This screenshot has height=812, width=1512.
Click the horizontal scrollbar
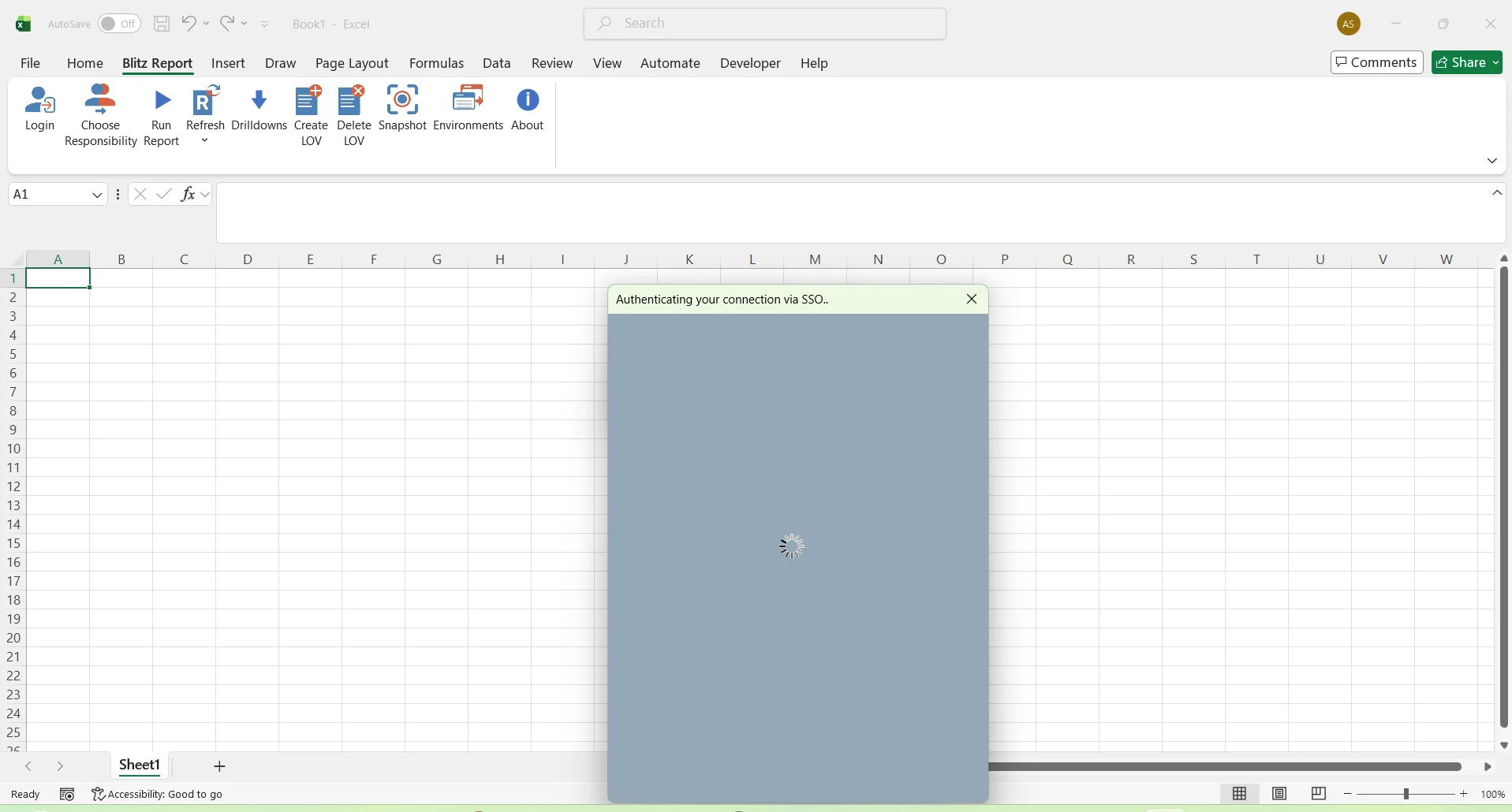[x=1225, y=766]
